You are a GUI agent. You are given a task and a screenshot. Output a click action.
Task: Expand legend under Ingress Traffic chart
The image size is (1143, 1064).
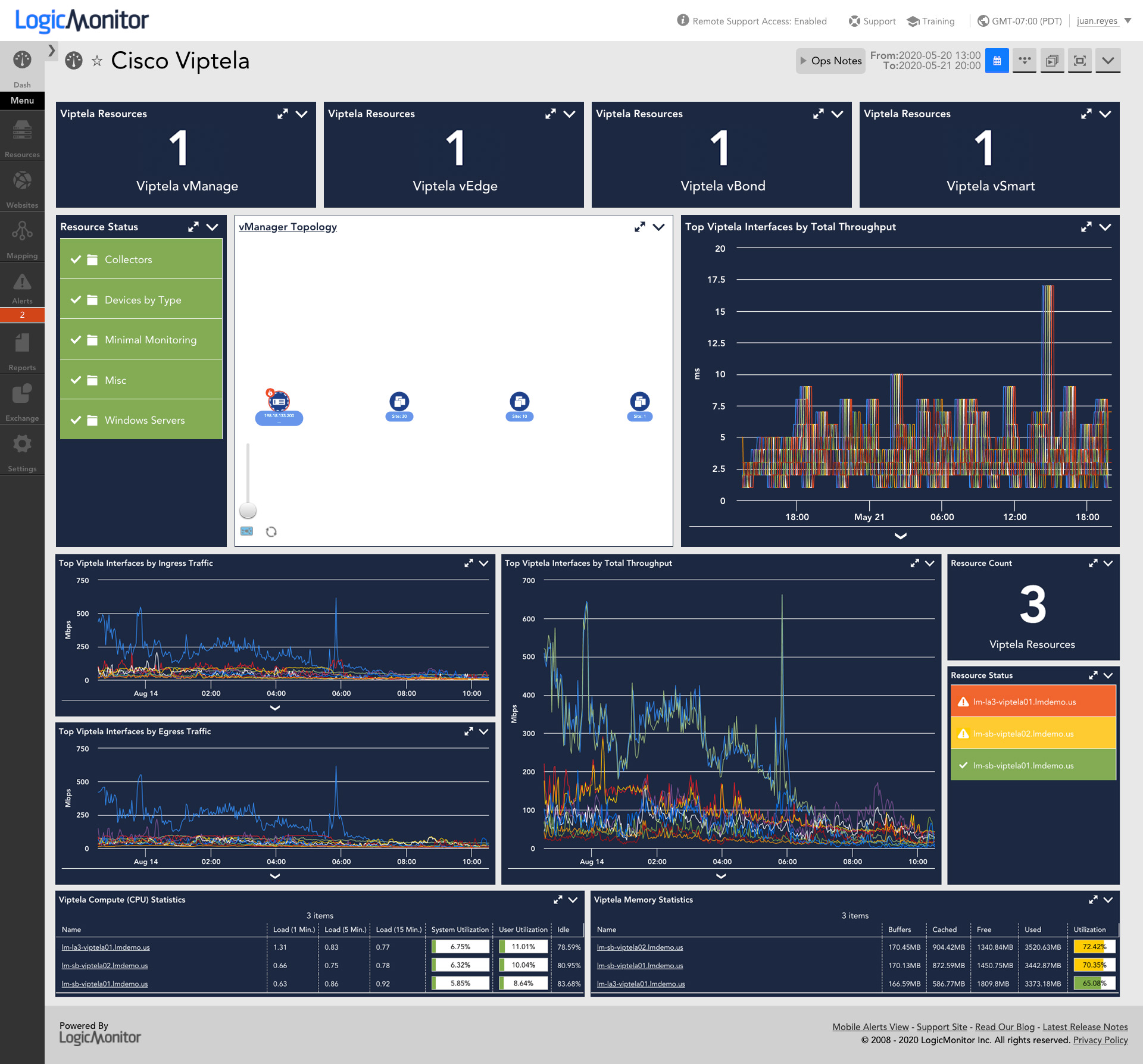tap(275, 708)
